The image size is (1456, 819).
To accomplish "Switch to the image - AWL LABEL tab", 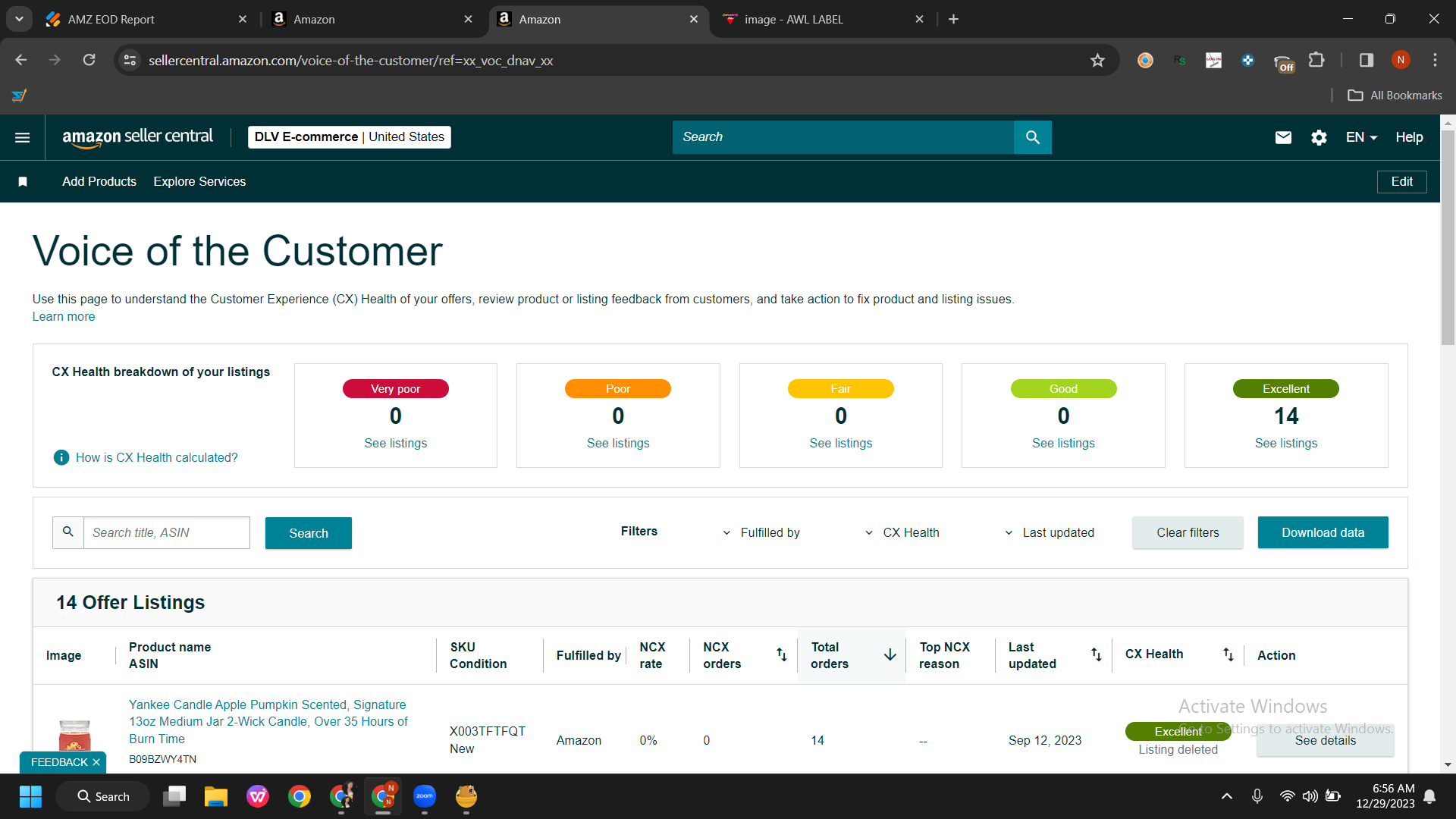I will click(824, 19).
